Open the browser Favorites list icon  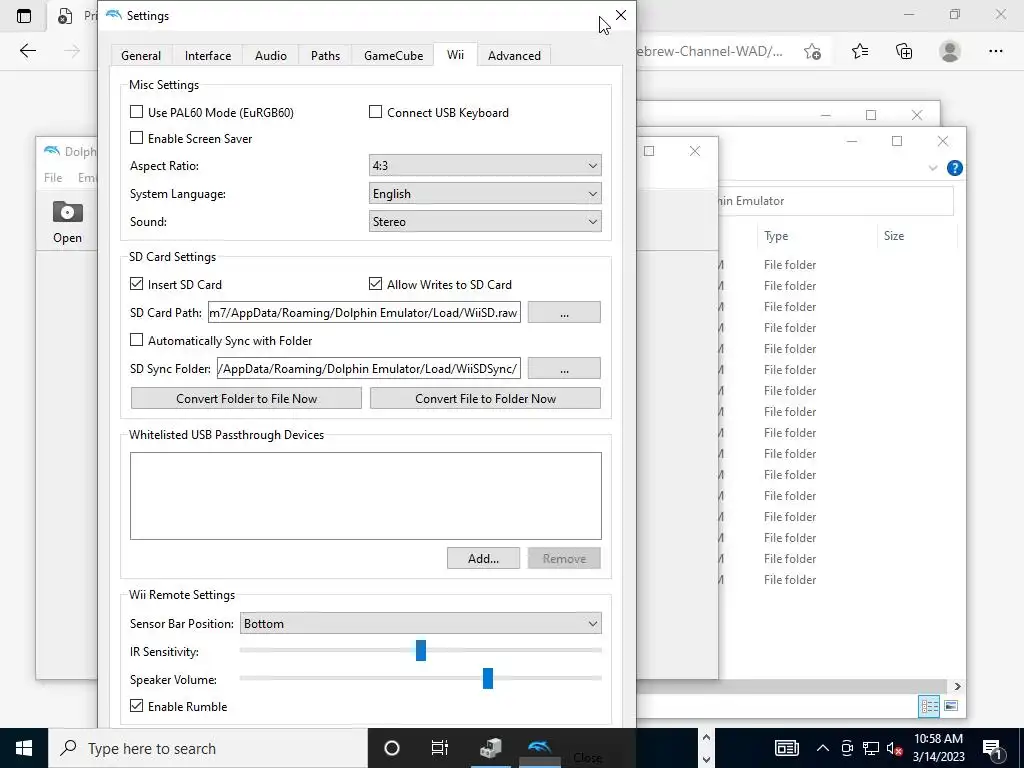[860, 51]
